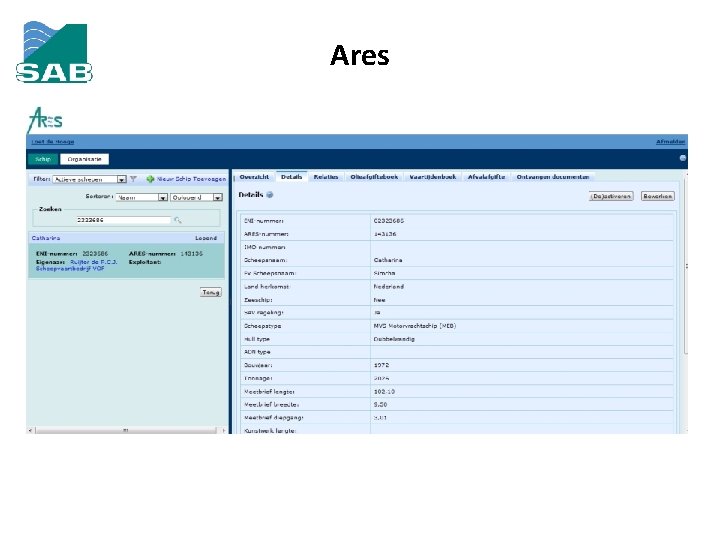Click the vertical scrollbar of the details panel
Viewport: 720px width, 540px height.
(686, 266)
